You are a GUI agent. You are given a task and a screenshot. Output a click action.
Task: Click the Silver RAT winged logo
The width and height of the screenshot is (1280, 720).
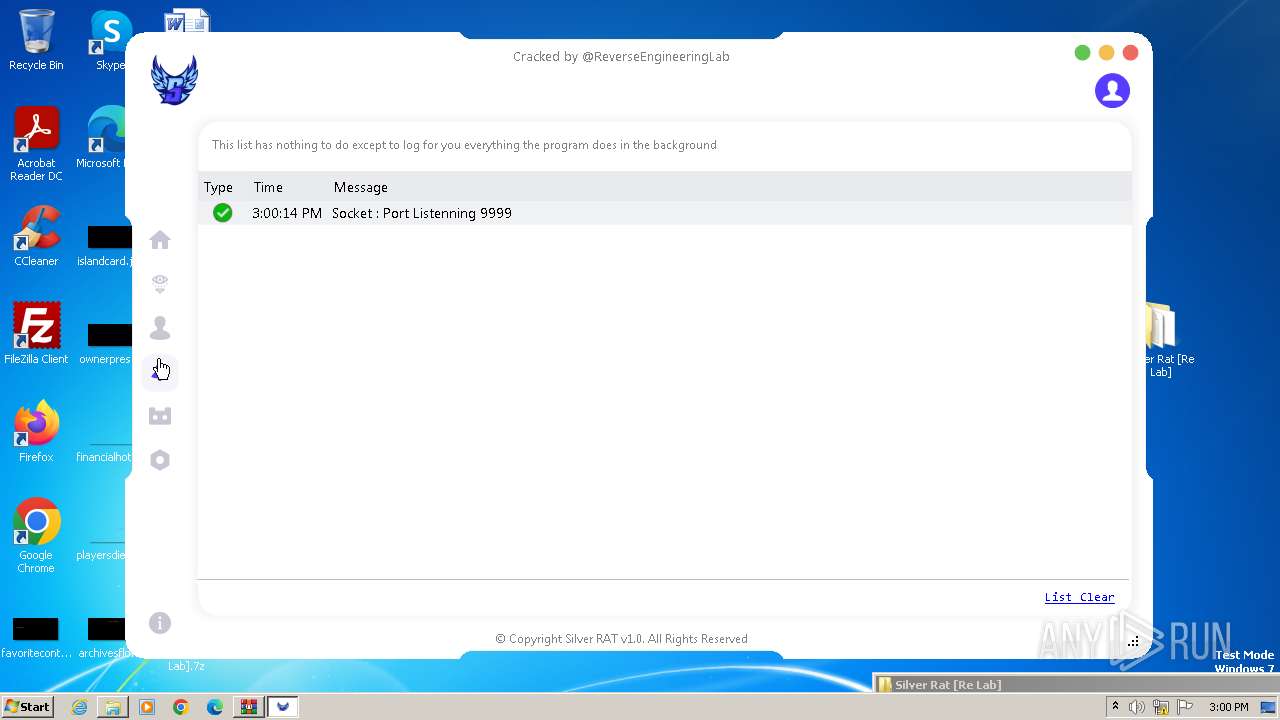(174, 80)
